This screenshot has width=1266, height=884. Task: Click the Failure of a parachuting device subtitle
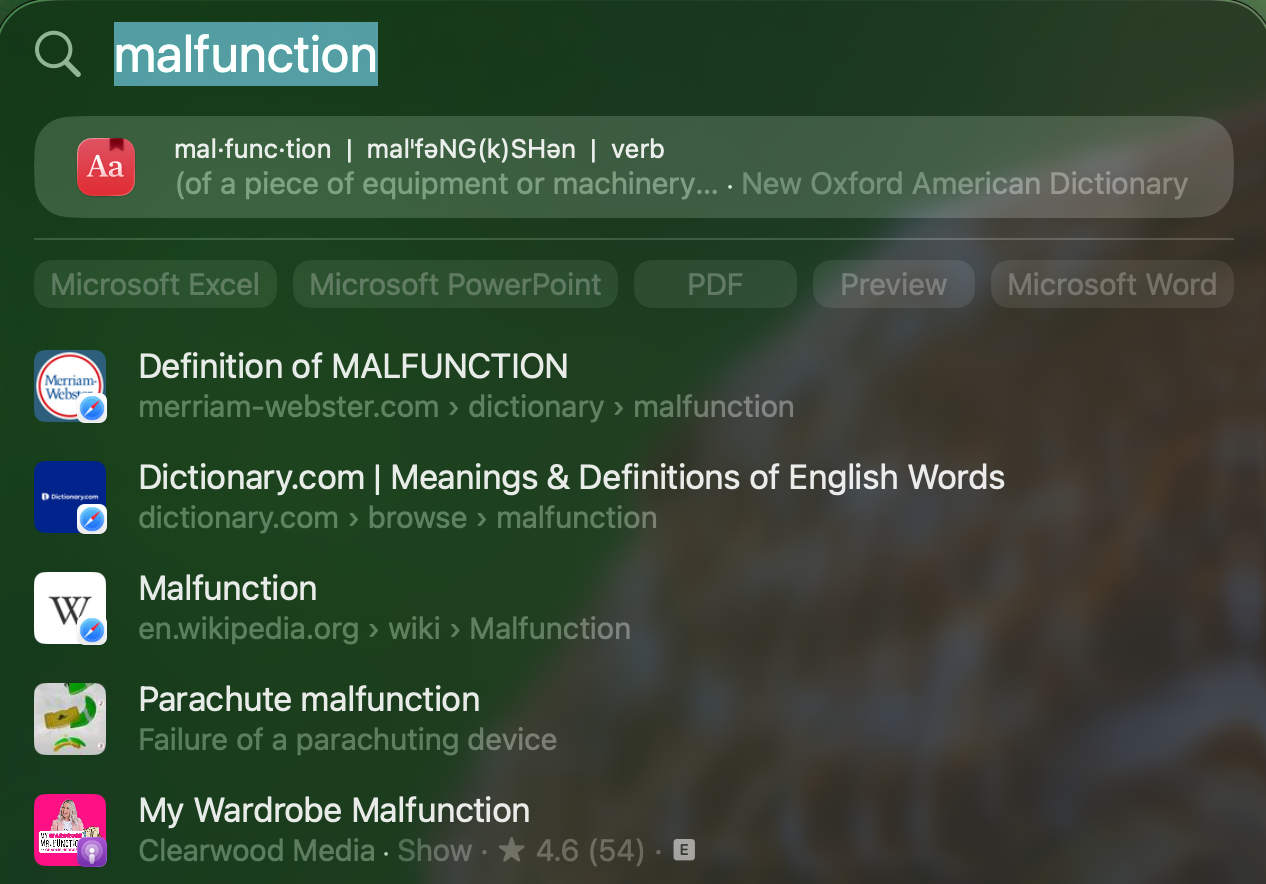348,740
